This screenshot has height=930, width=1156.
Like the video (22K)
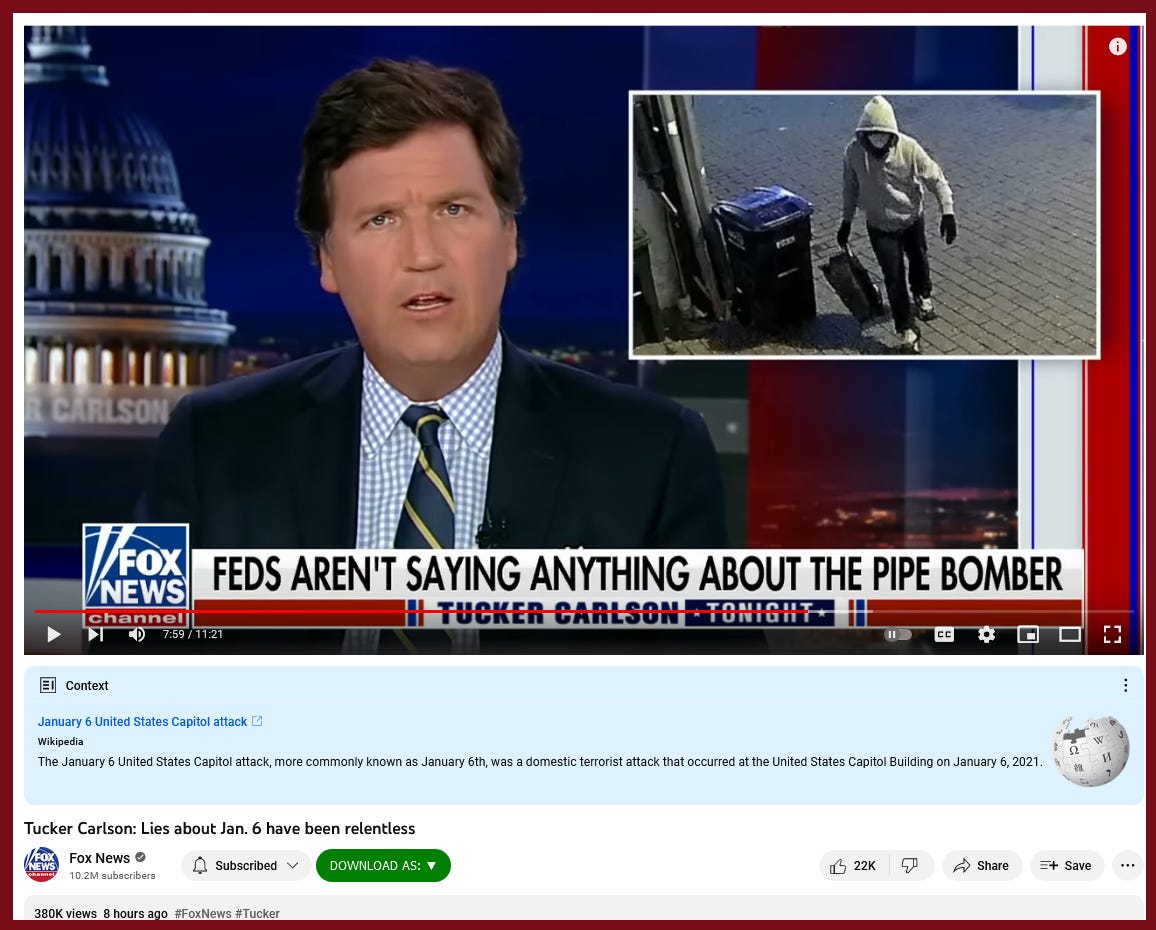[853, 866]
